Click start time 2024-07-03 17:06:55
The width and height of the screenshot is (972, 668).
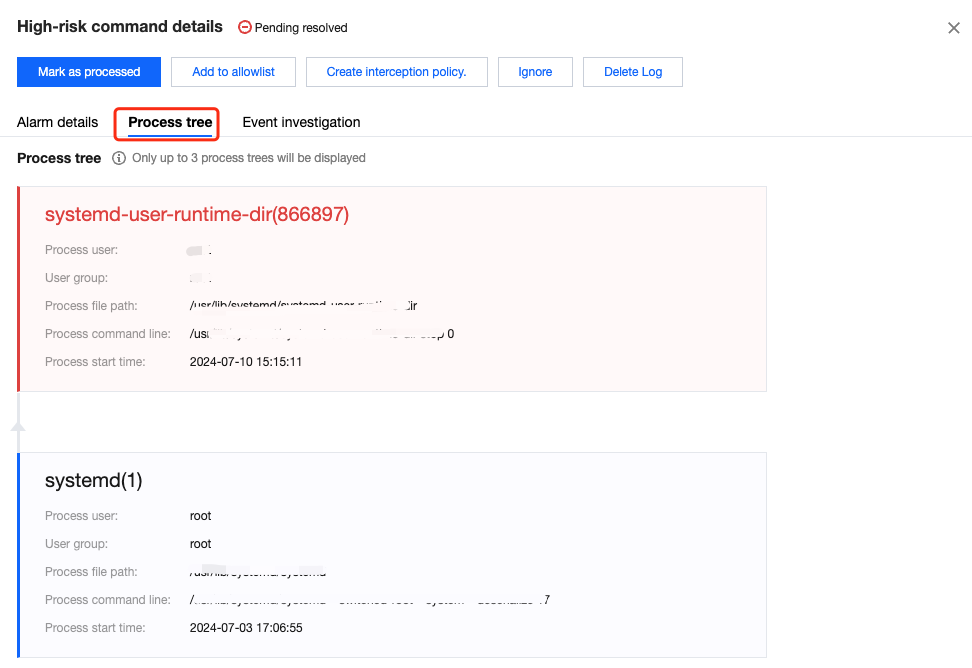tap(246, 628)
